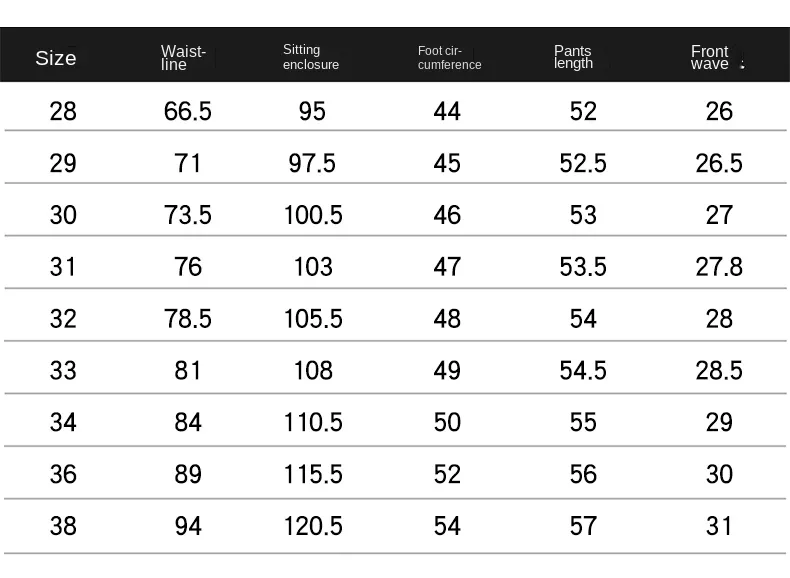Click front wave value 28.5
The width and height of the screenshot is (790, 578).
point(719,371)
